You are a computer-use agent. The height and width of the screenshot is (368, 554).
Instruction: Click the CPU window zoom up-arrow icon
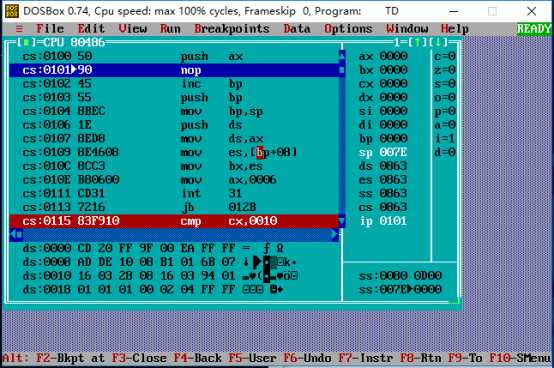(x=417, y=42)
